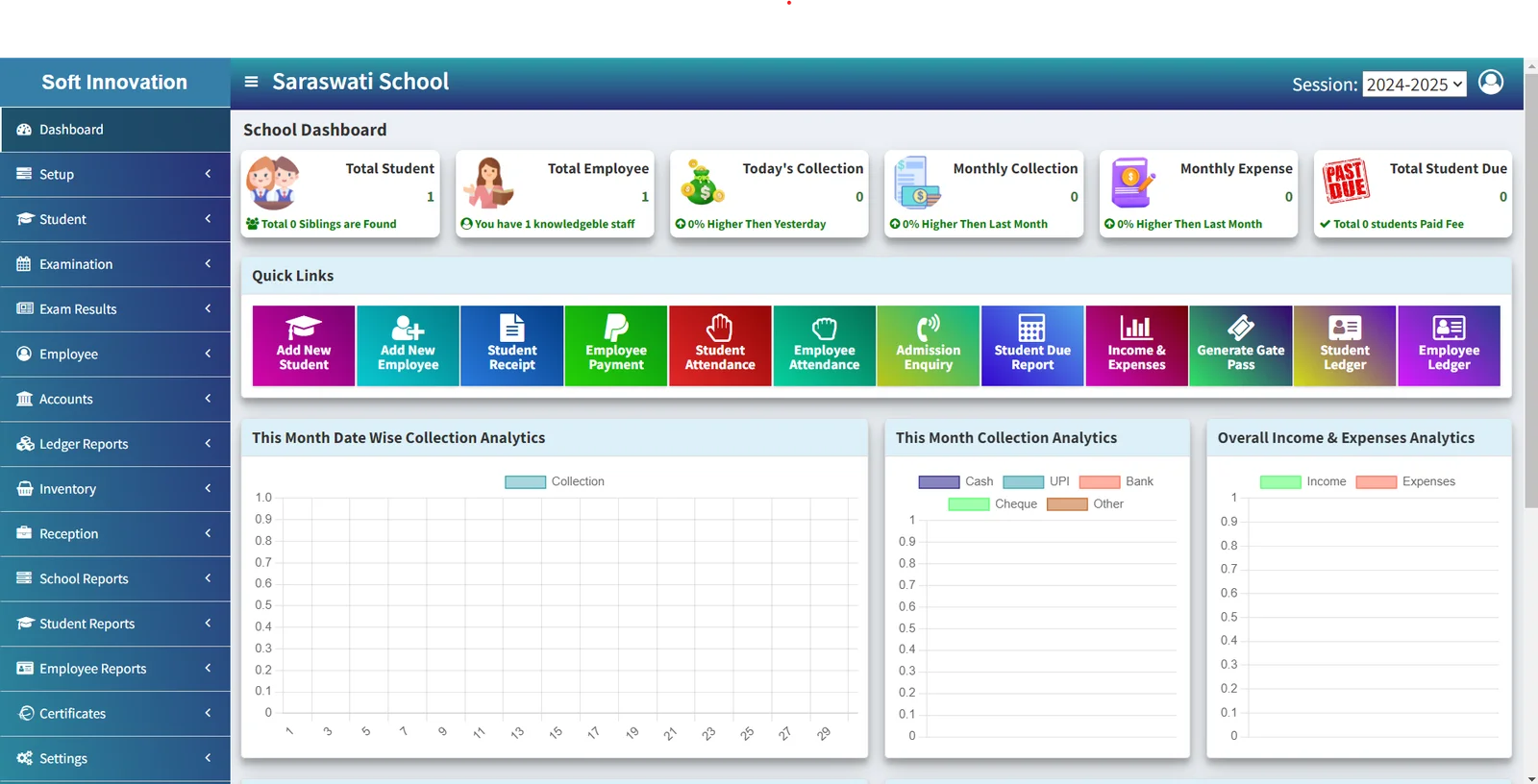Expand the Student menu chevron
This screenshot has height=784, width=1538.
point(208,219)
